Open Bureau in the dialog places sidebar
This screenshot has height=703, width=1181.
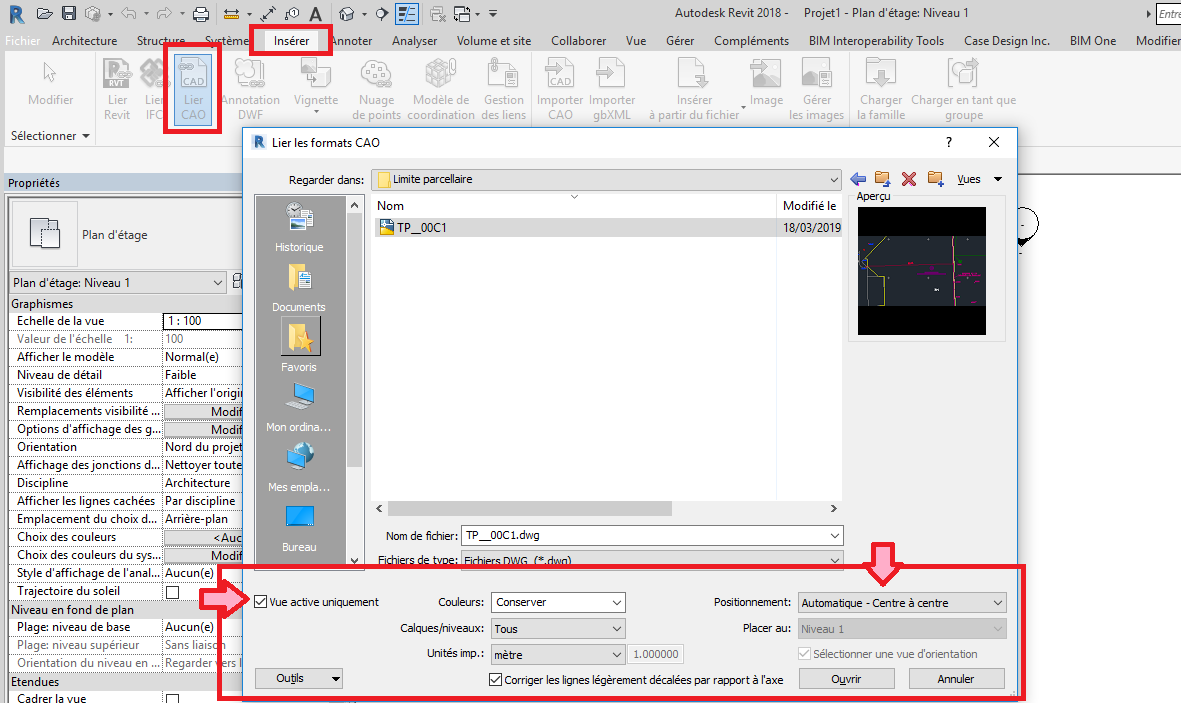[x=299, y=527]
